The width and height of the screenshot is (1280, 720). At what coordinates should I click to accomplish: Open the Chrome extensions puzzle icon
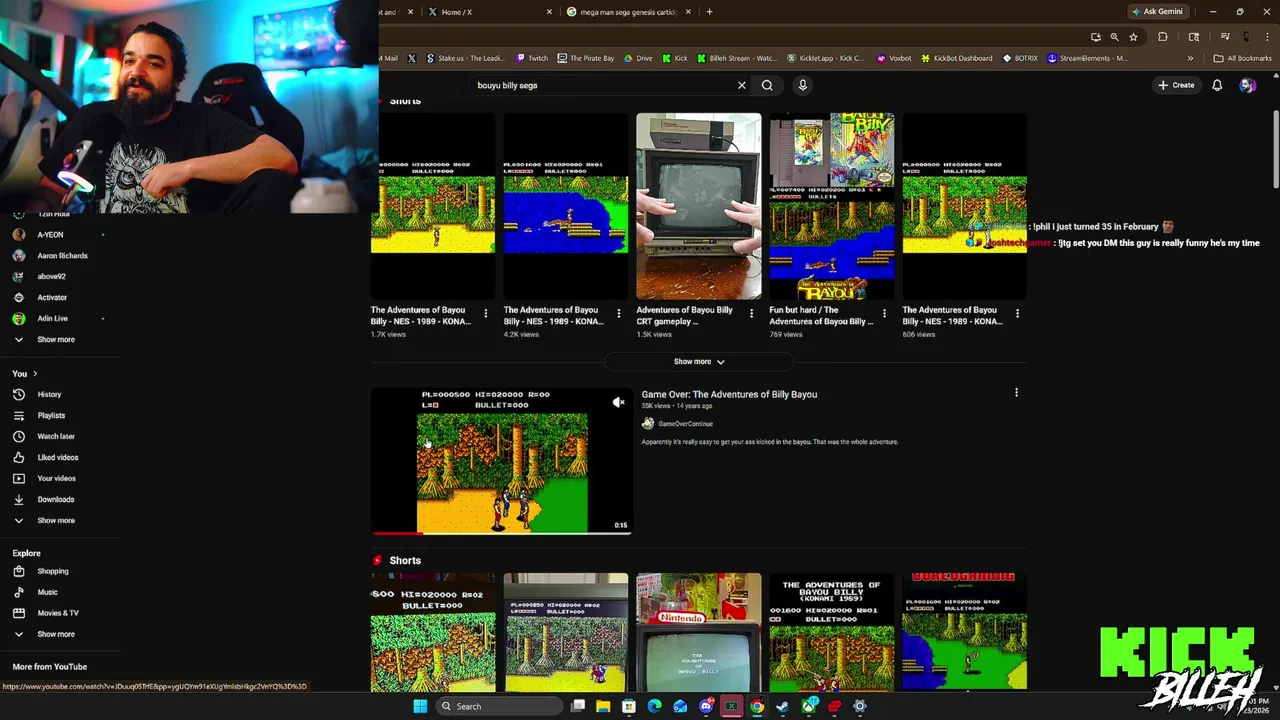click(x=1162, y=37)
